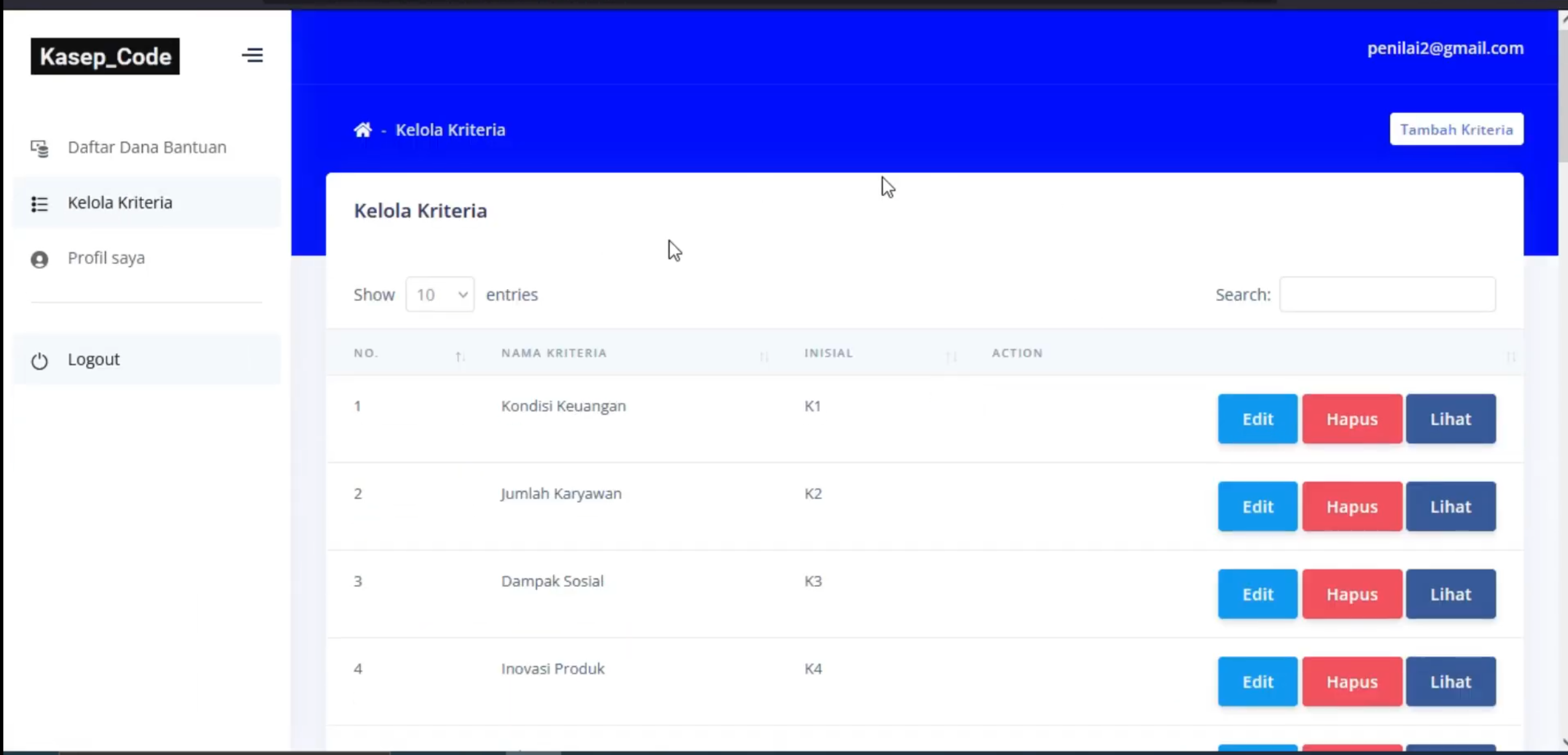Click the Daftar Dana Bantuan sidebar icon

point(39,148)
